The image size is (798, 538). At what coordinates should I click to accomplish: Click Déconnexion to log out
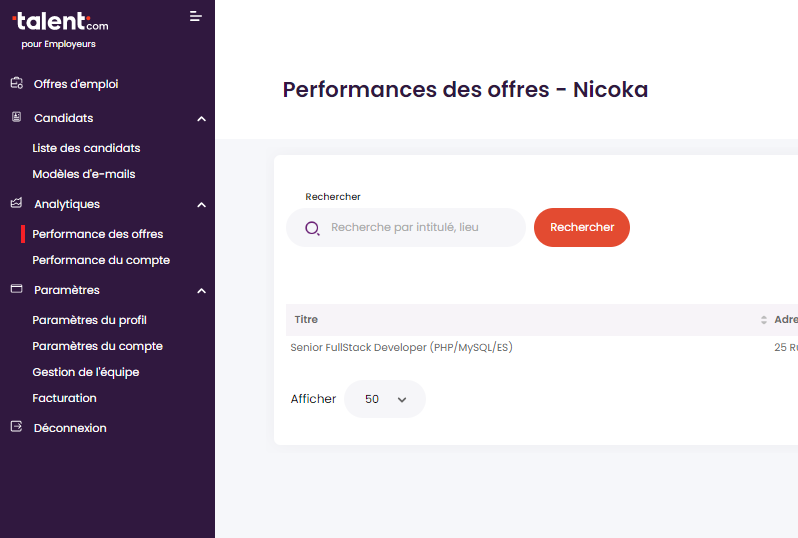click(x=70, y=428)
